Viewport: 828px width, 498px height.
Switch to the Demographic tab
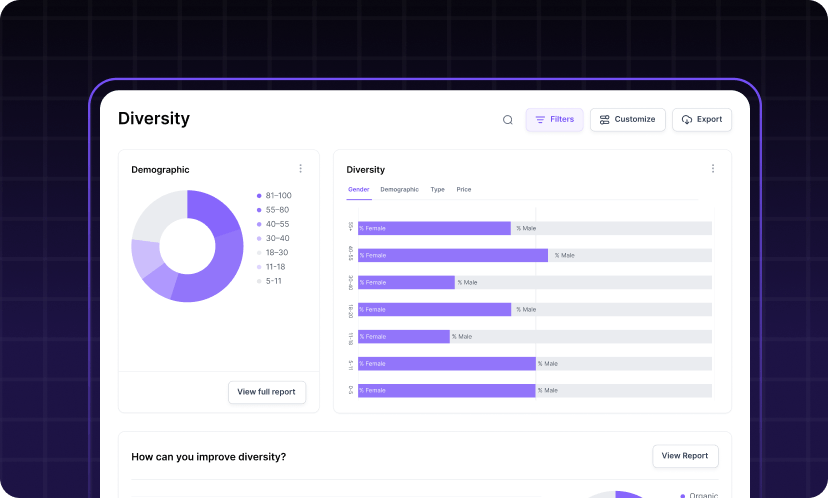[x=399, y=189]
